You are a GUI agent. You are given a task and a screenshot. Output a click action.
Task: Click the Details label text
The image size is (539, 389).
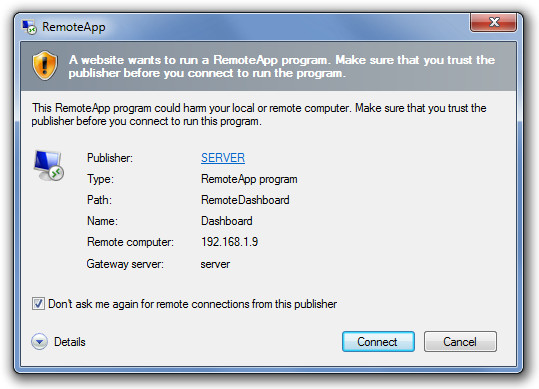click(x=70, y=342)
